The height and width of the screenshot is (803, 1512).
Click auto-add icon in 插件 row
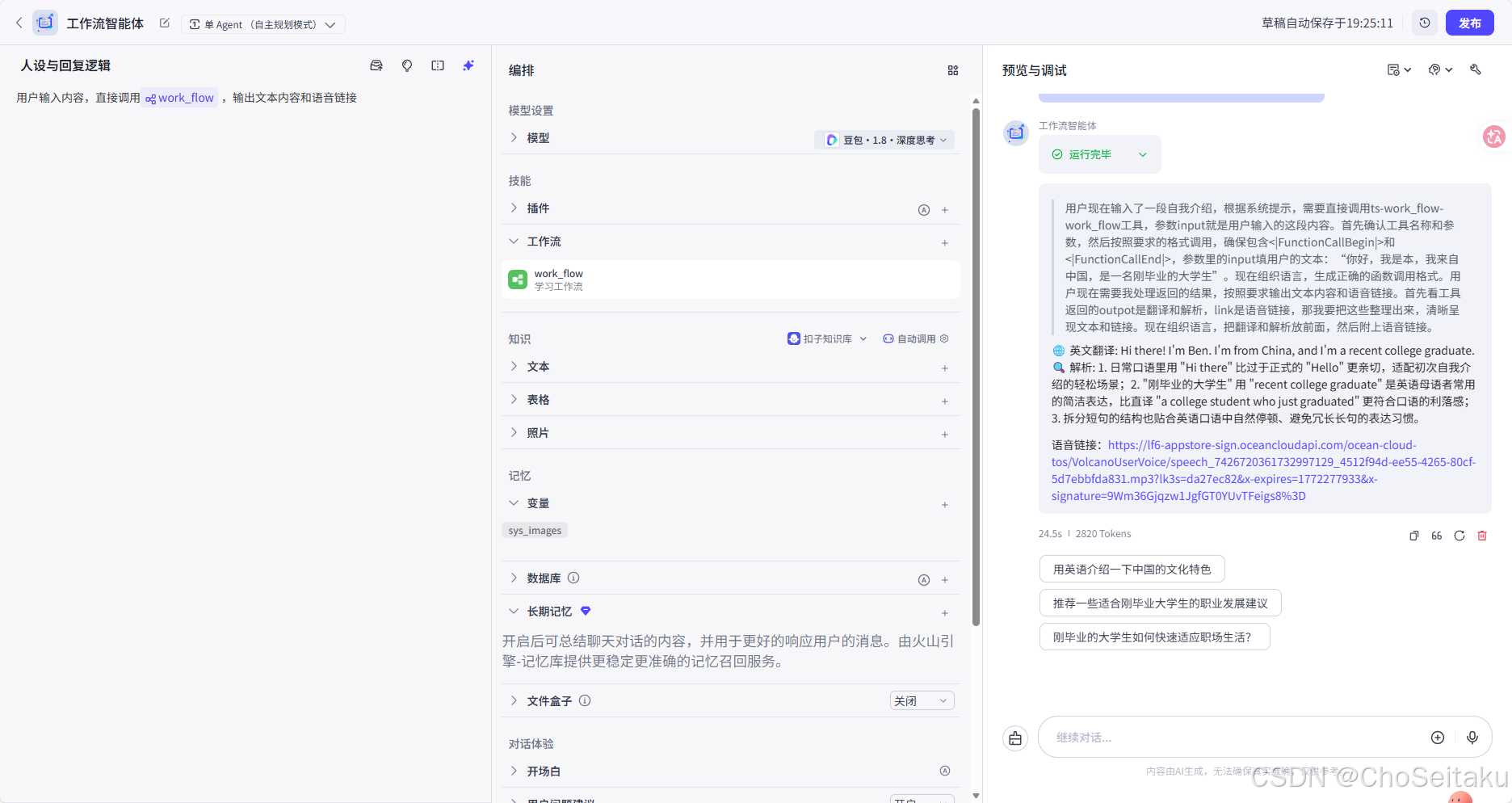(x=924, y=210)
